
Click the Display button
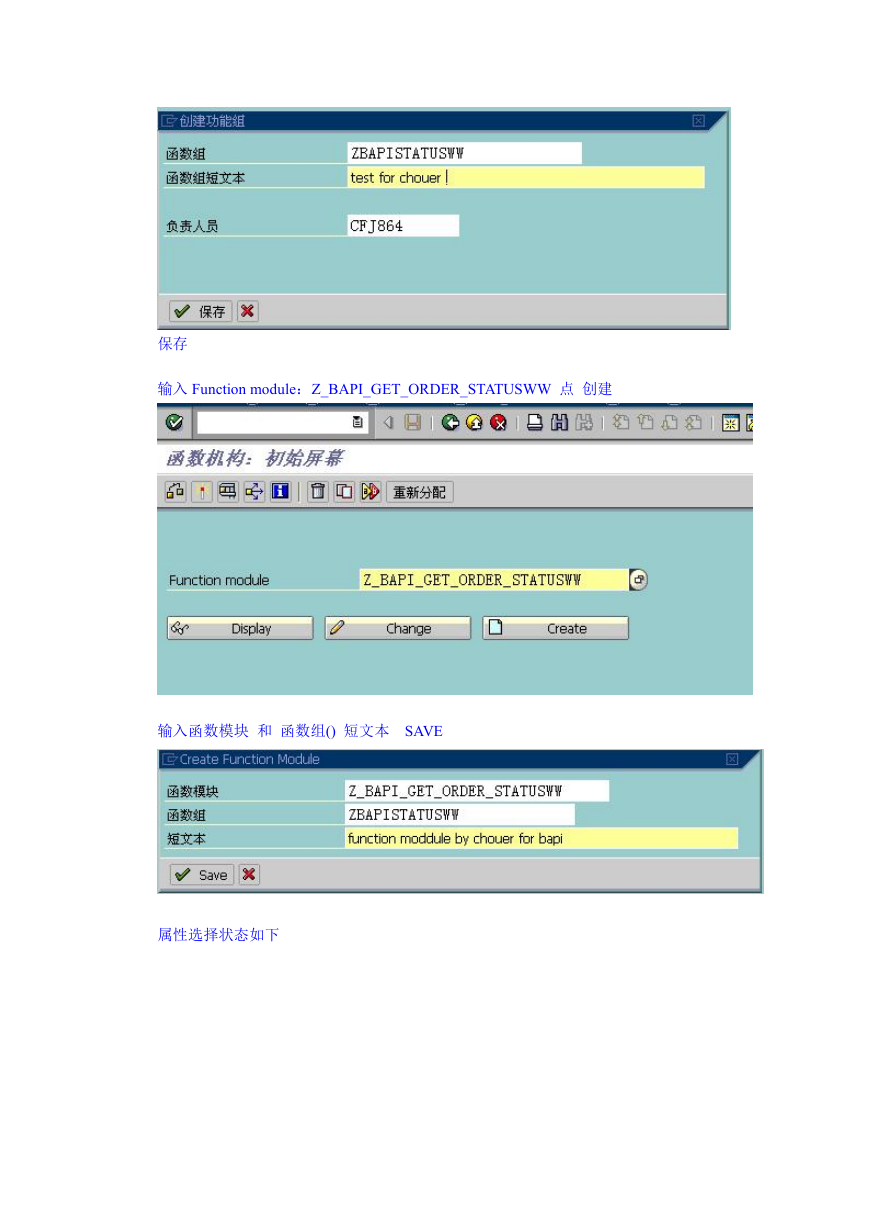point(240,628)
